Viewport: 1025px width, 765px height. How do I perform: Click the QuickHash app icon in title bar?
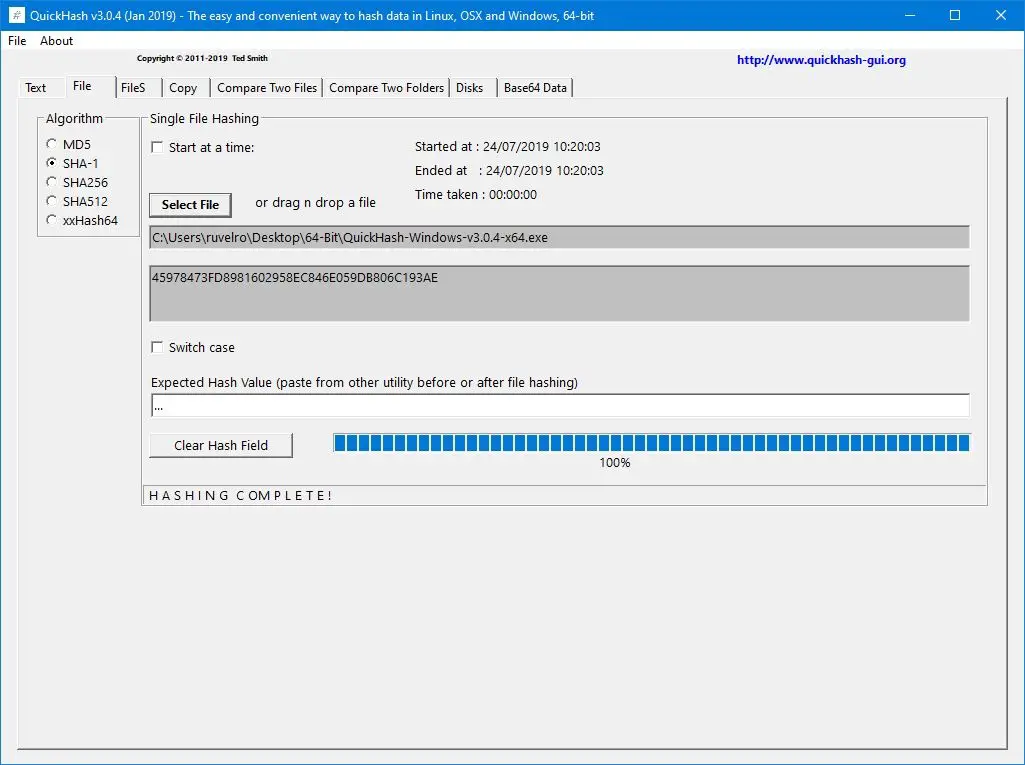tap(16, 15)
